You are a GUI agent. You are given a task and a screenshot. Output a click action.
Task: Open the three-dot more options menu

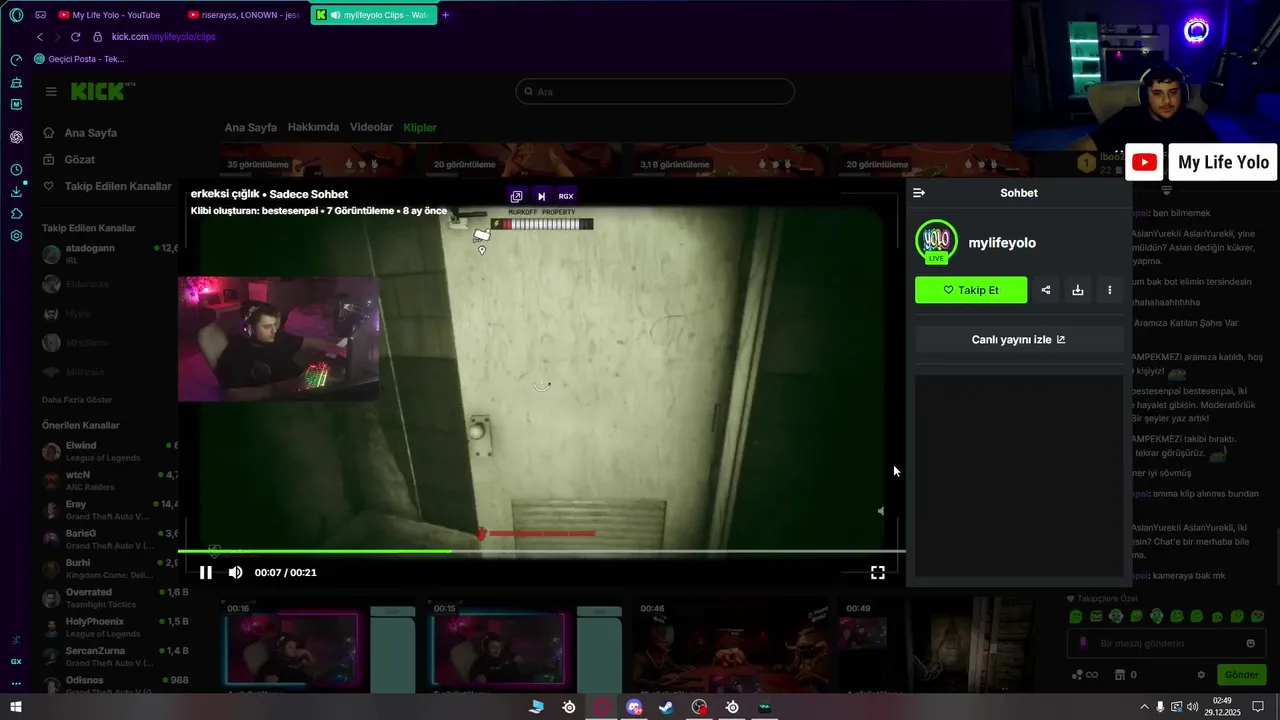point(1110,290)
